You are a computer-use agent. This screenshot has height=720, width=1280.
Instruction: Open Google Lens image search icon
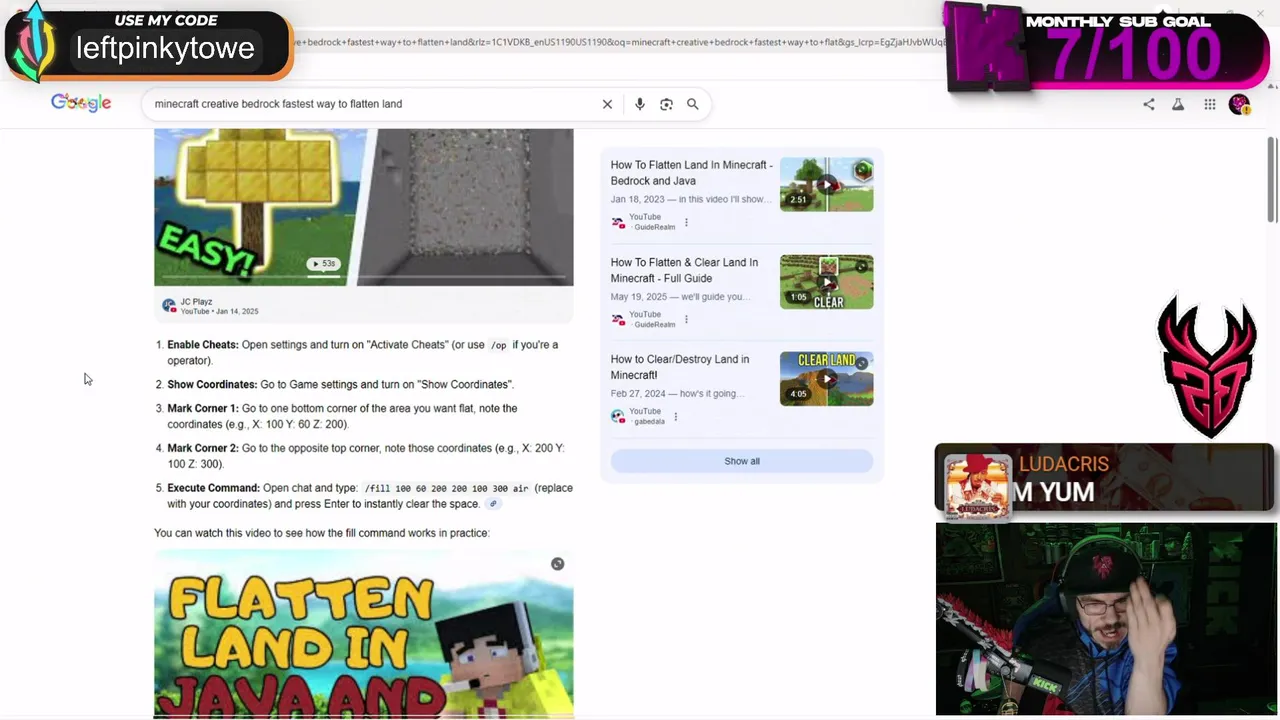[x=666, y=104]
